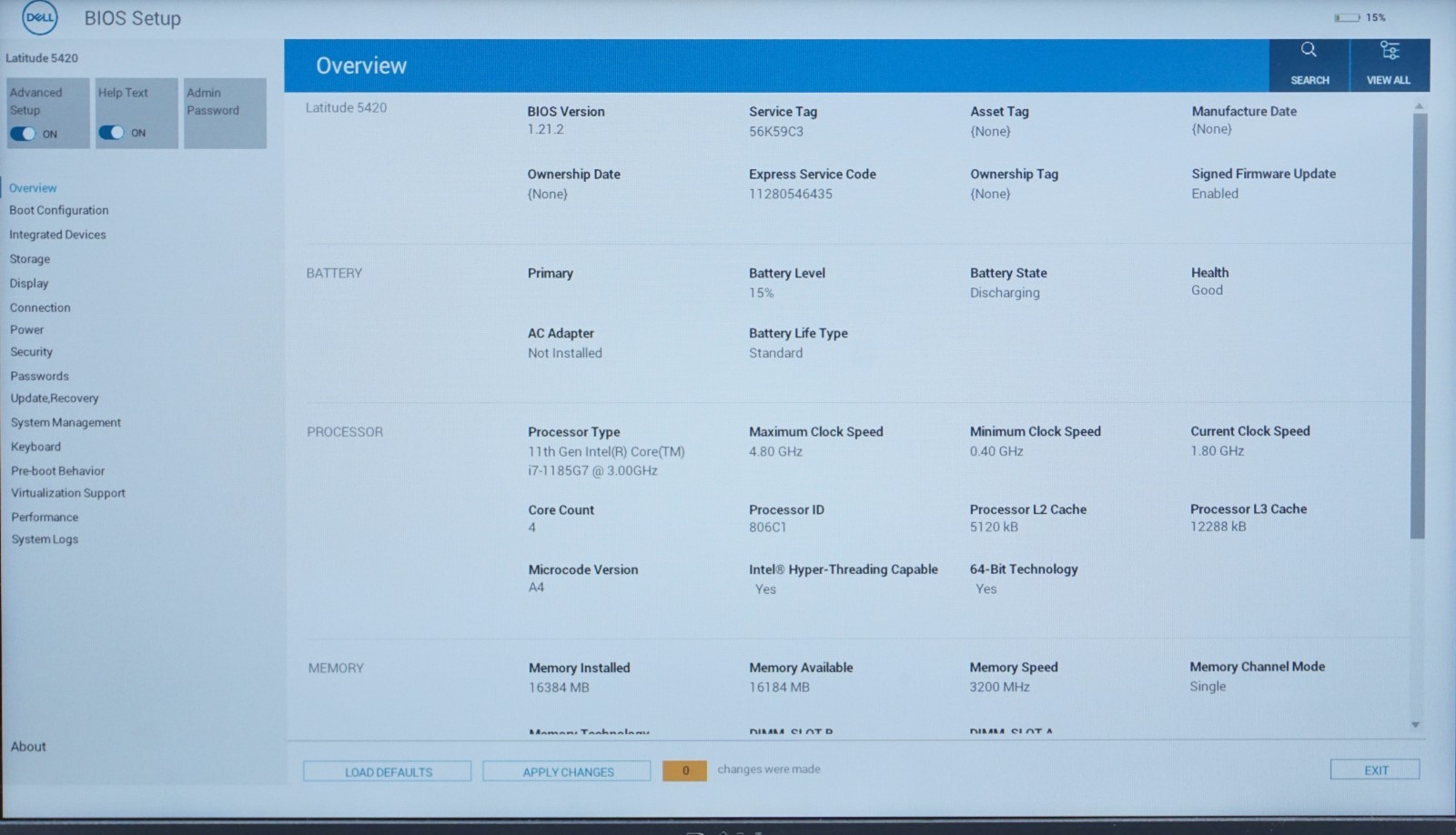
Task: Click Memory Speed 3200 MHz
Action: coord(999,688)
